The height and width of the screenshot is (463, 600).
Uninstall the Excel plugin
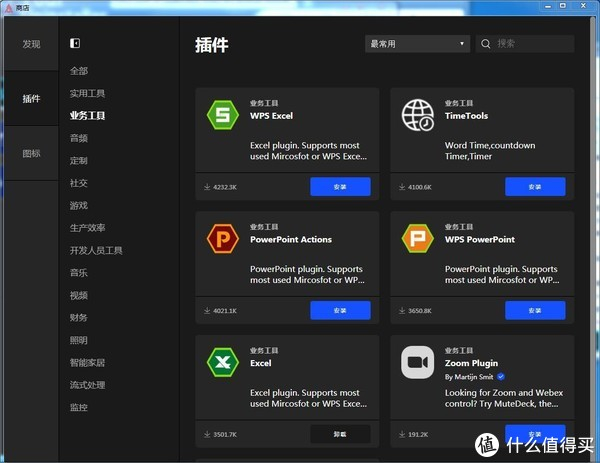[340, 434]
